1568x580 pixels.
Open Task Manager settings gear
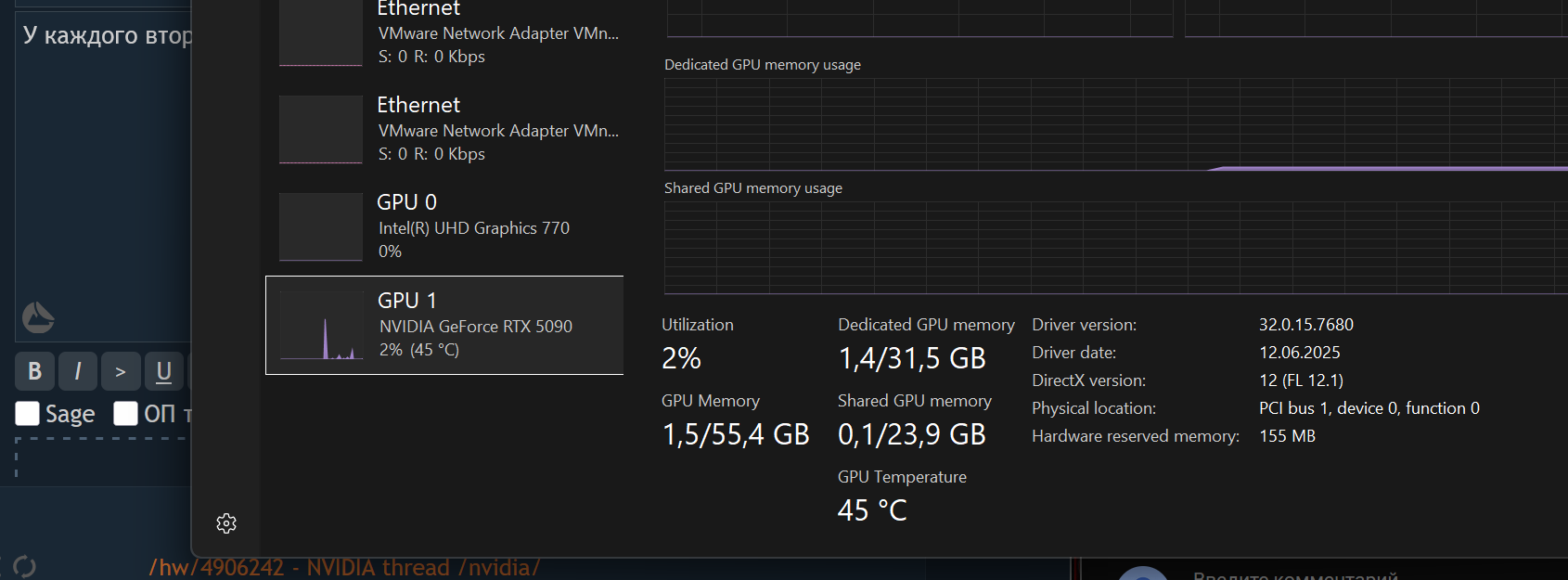tap(226, 523)
